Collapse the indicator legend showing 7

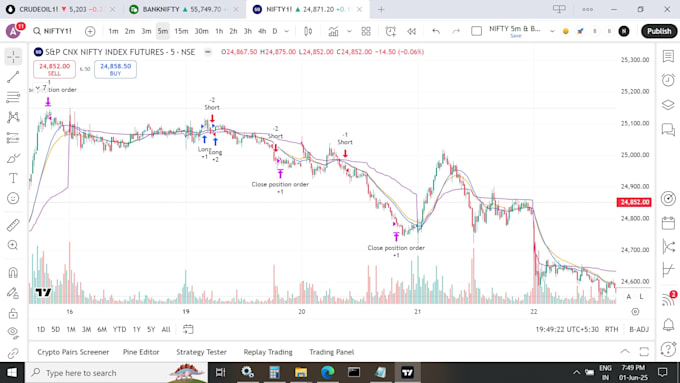(x=41, y=88)
